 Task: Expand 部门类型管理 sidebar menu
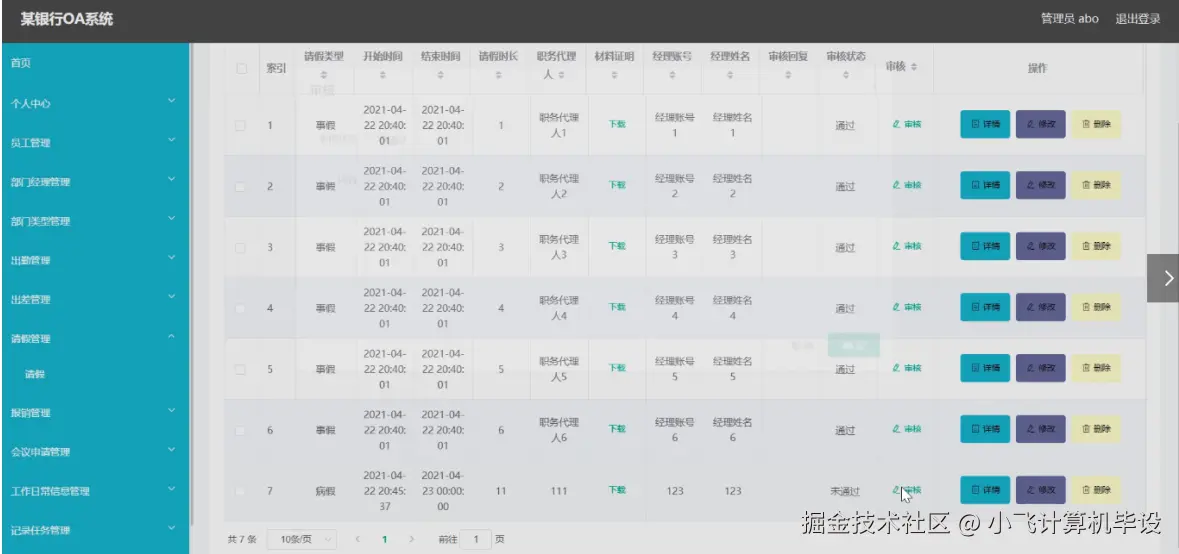95,221
